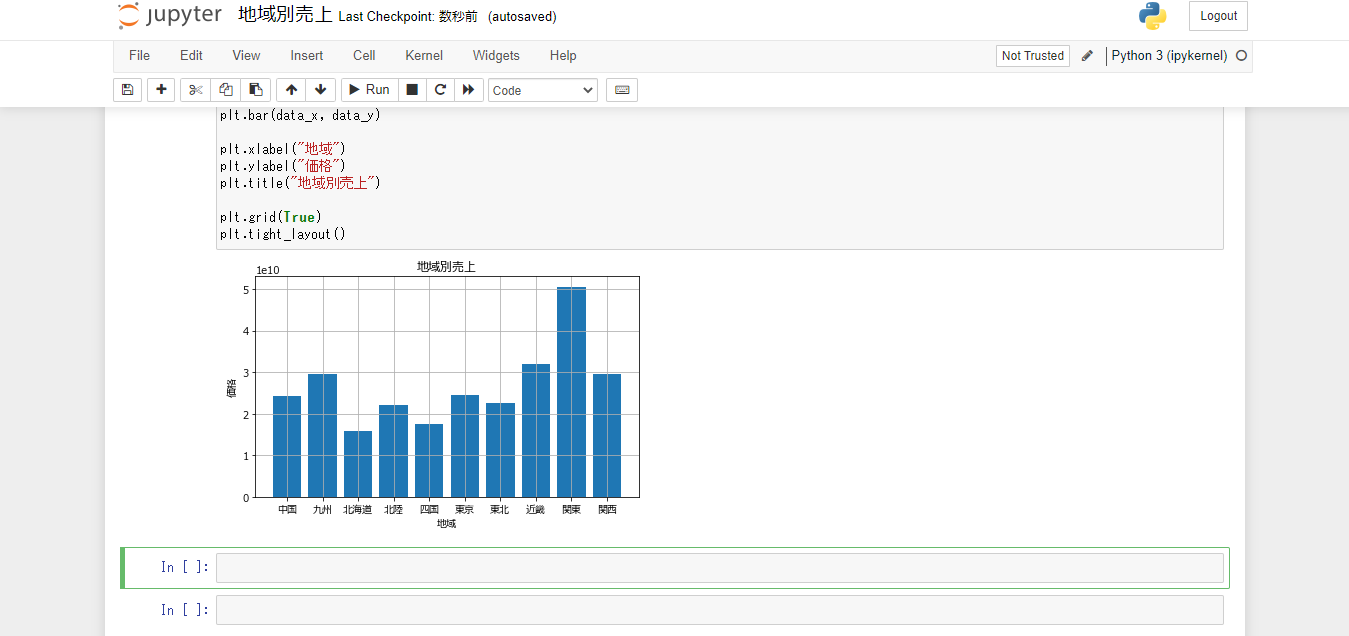Click the Not Trusted notebook status

click(1032, 55)
